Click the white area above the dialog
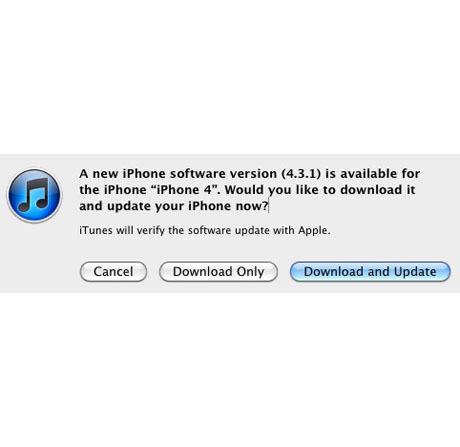 [x=230, y=77]
